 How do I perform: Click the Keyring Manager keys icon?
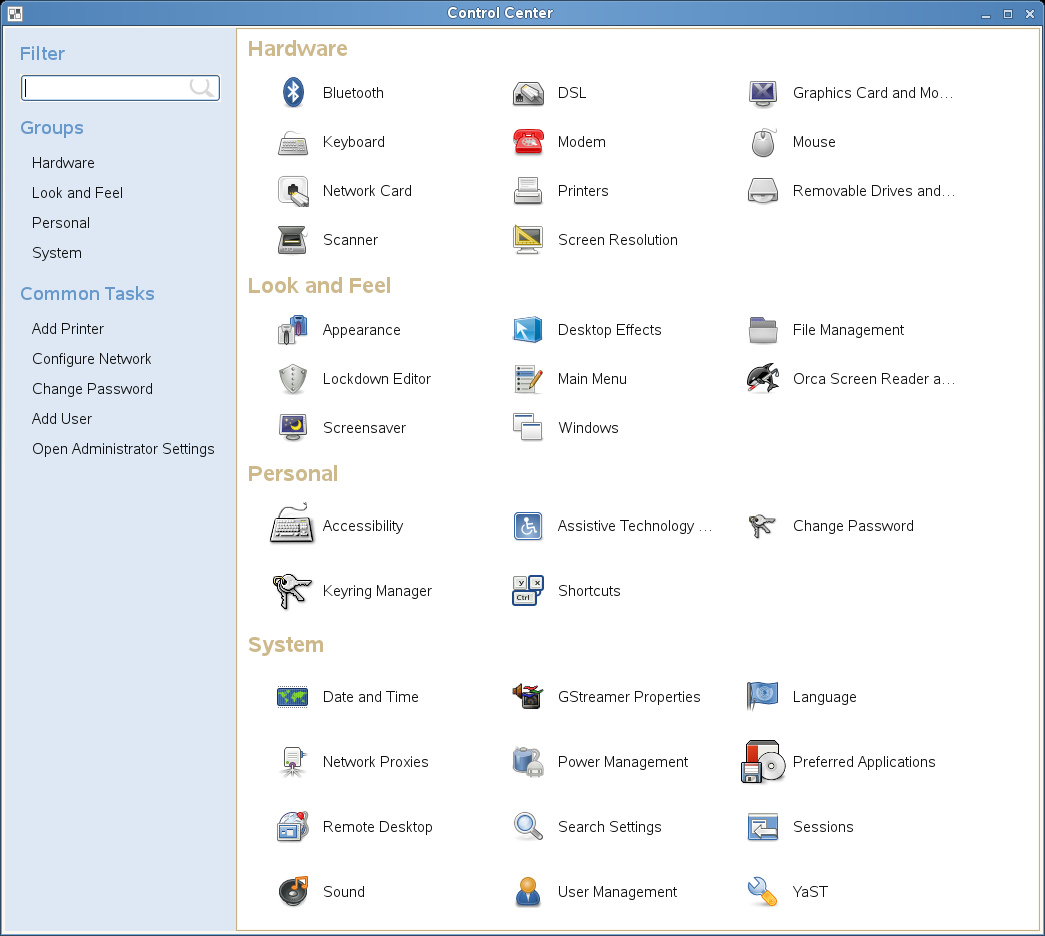[292, 591]
